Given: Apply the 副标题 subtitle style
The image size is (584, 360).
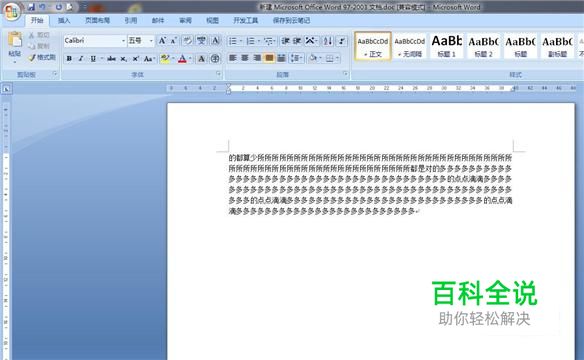Looking at the screenshot, I should click(x=557, y=46).
